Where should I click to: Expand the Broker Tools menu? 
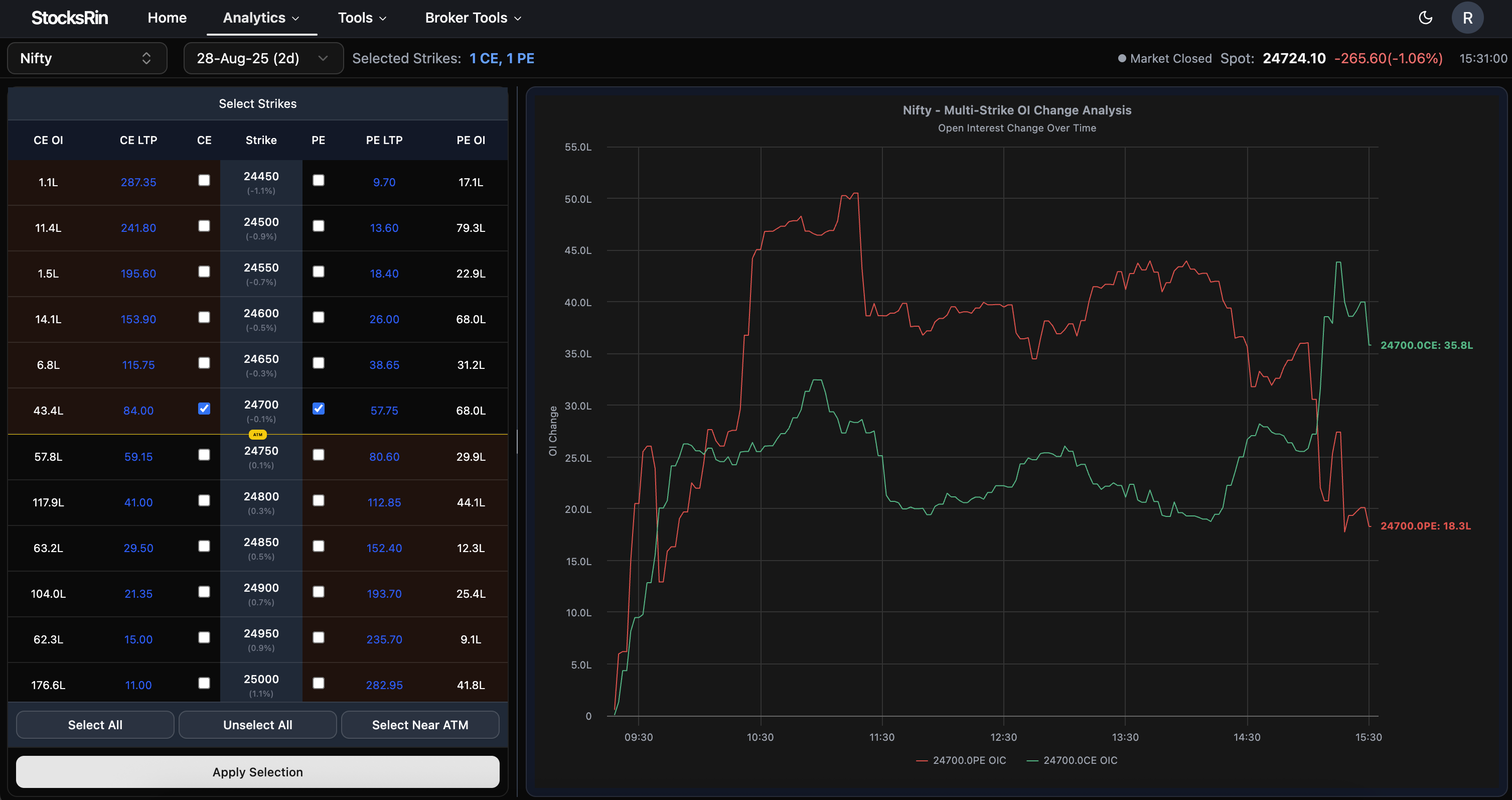tap(473, 18)
